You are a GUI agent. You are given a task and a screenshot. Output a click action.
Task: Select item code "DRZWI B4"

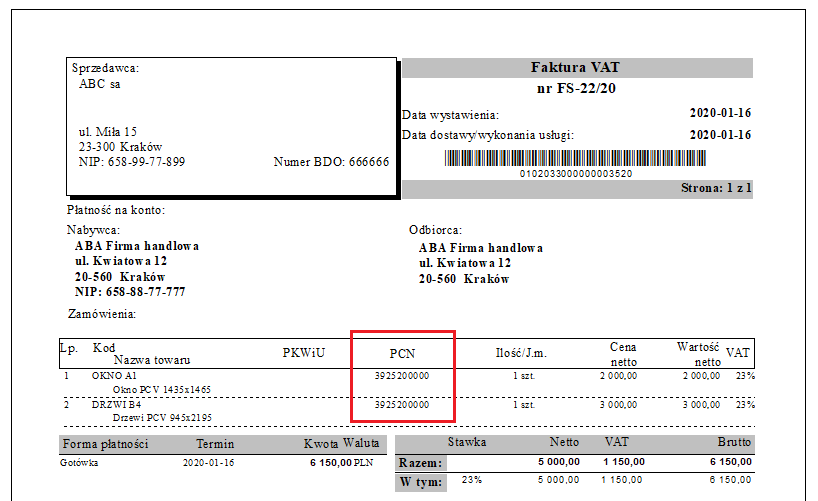(116, 404)
